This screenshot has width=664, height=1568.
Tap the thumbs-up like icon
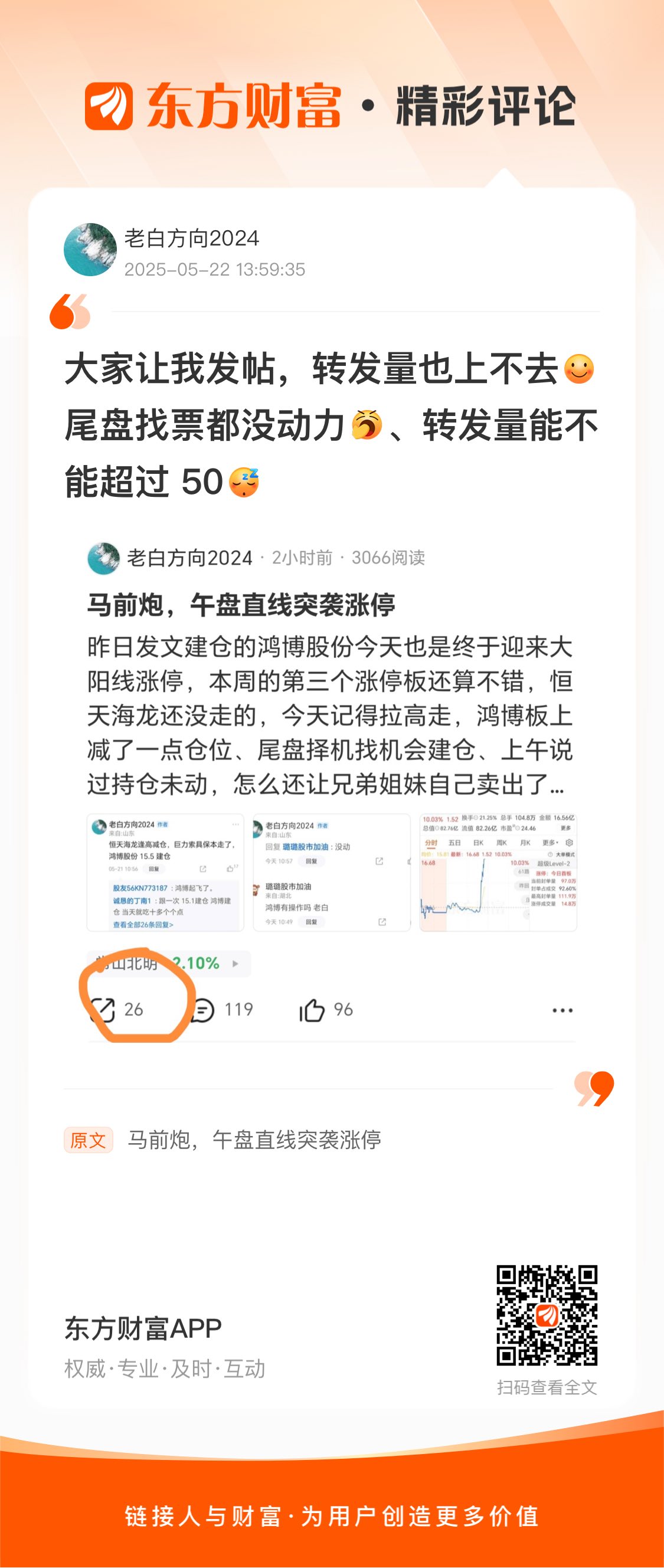coord(312,1010)
